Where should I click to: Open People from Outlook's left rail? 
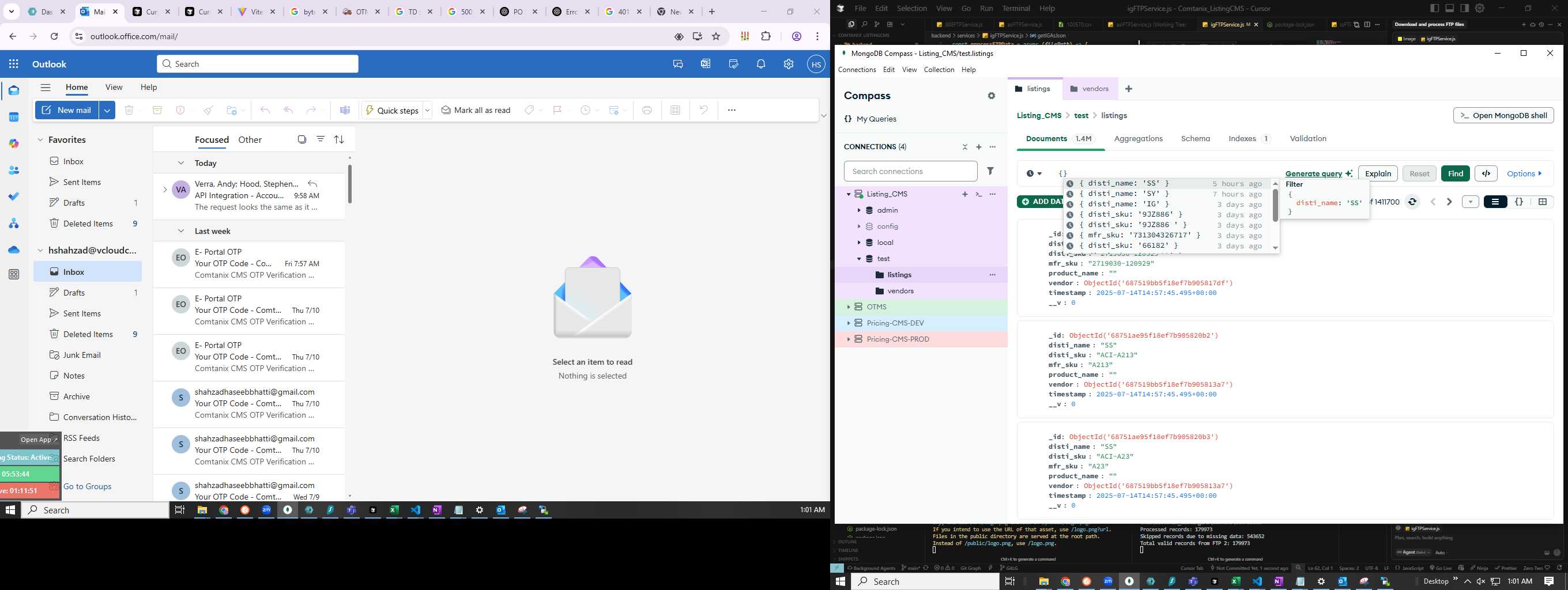click(x=14, y=171)
